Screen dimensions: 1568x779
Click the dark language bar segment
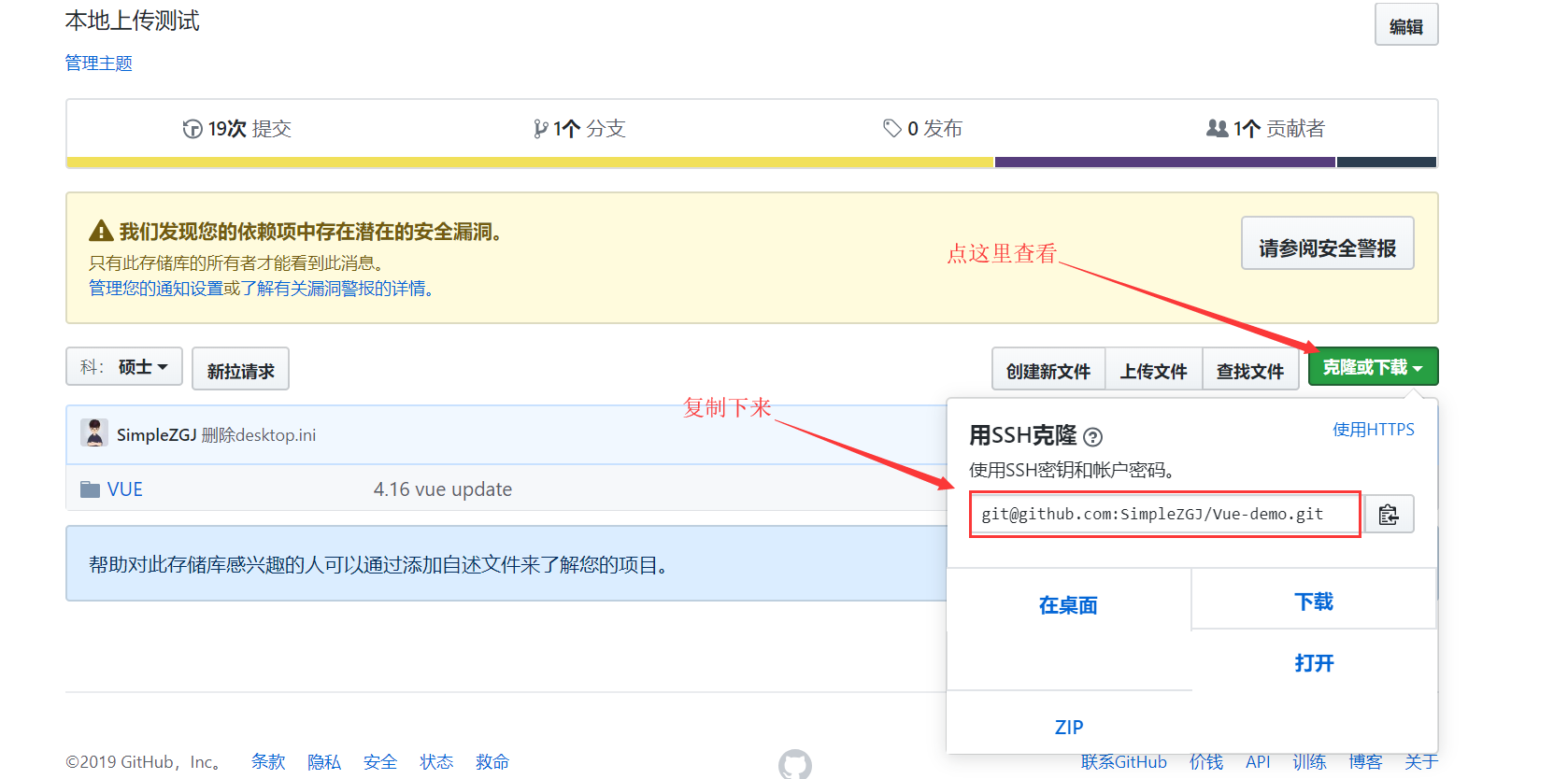1387,163
